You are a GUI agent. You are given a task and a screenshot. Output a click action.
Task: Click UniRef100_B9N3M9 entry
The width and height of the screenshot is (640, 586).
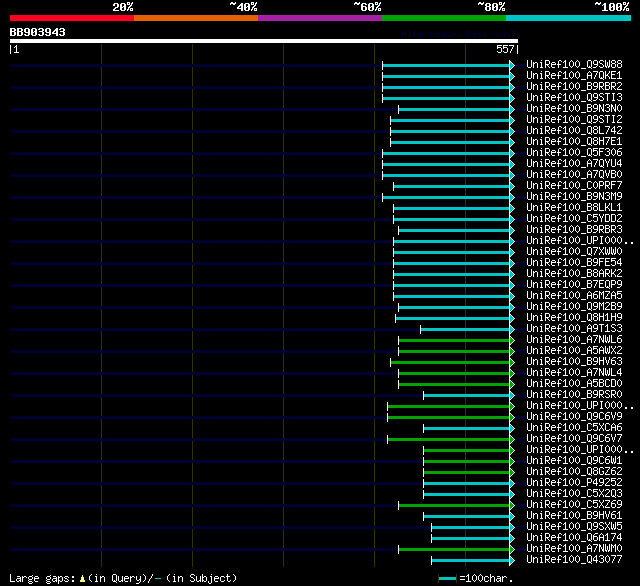[x=574, y=197]
